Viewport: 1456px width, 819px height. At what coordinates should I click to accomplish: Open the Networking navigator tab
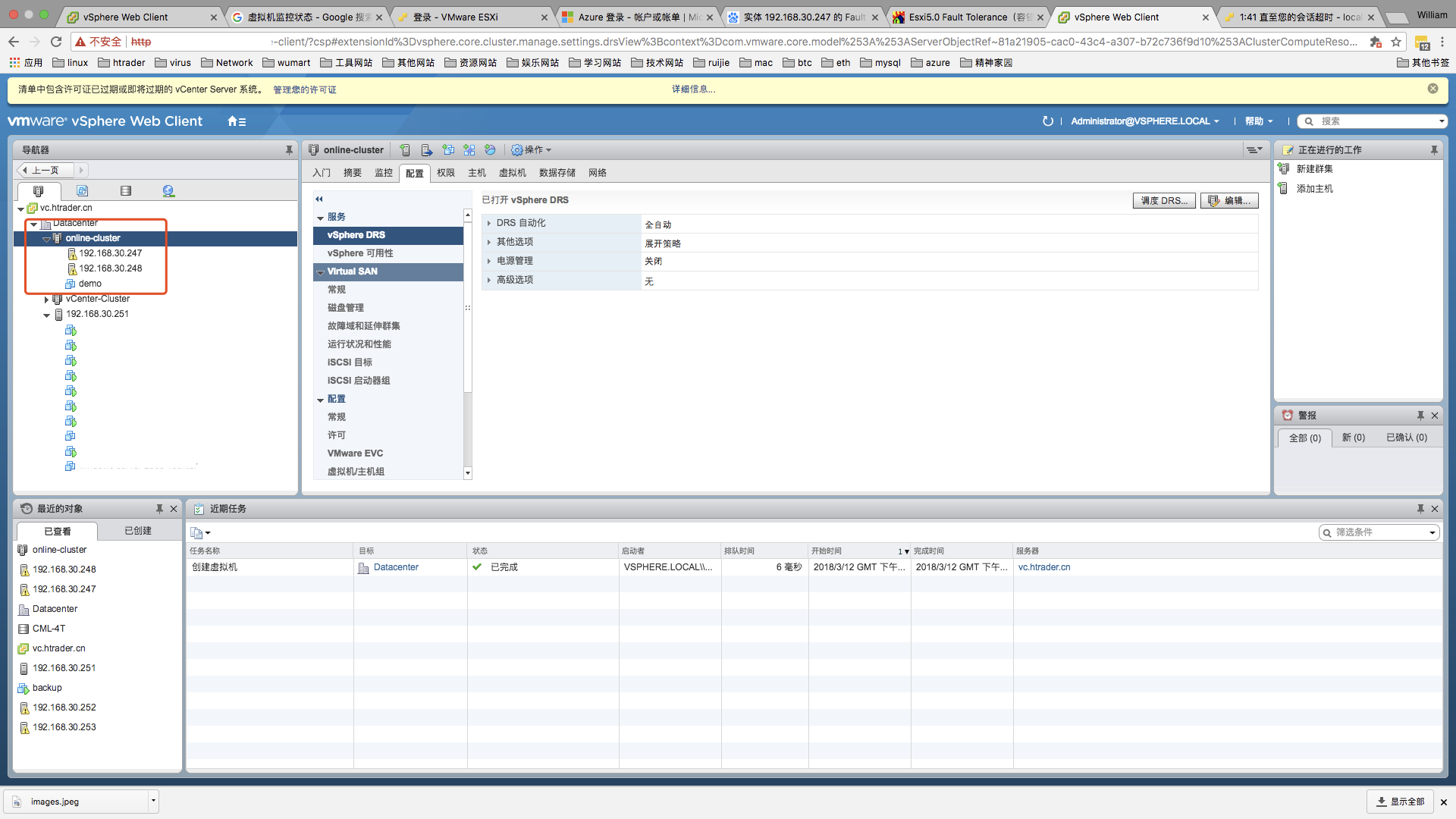168,191
